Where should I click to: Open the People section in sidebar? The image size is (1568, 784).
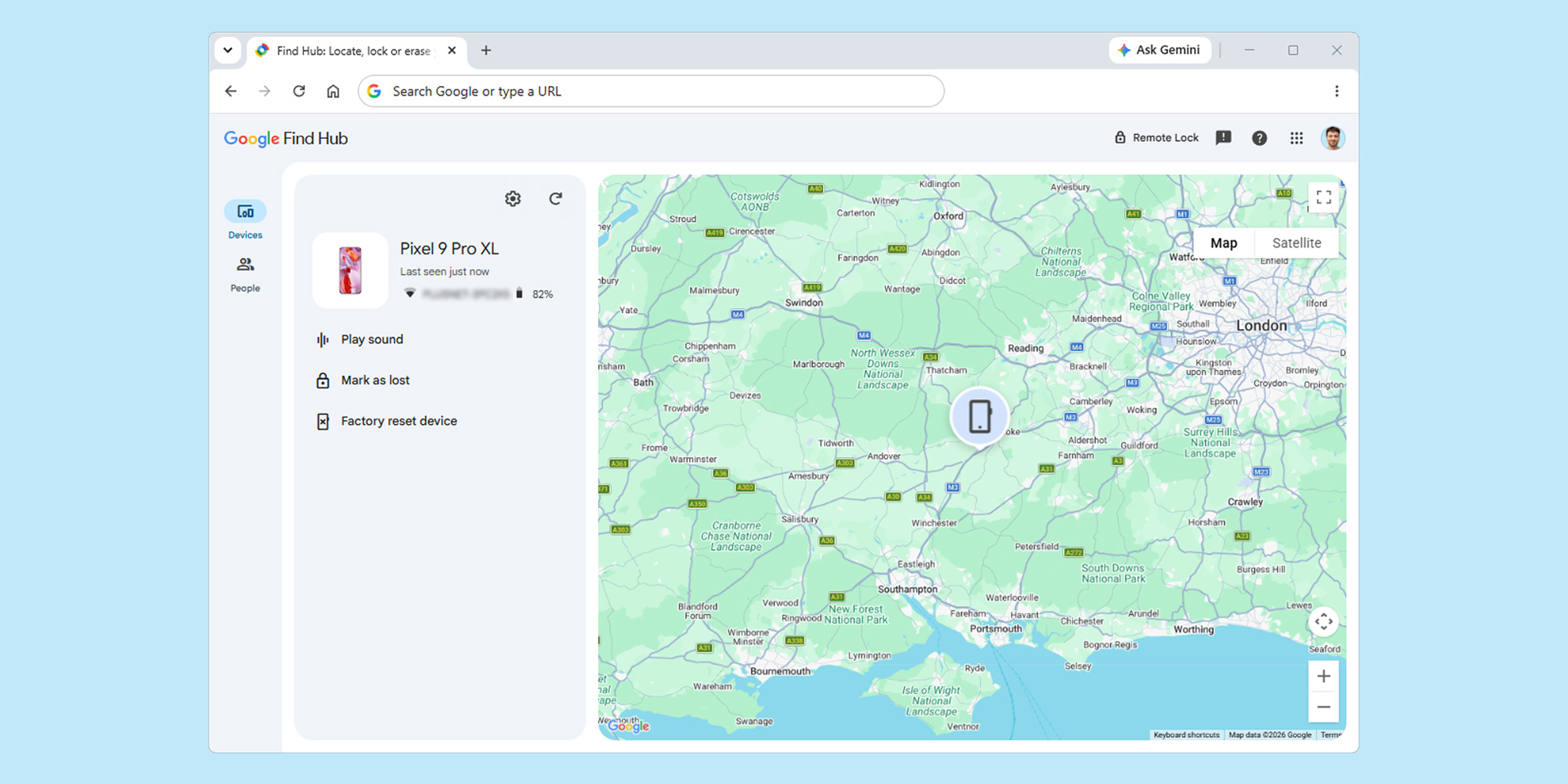245,274
